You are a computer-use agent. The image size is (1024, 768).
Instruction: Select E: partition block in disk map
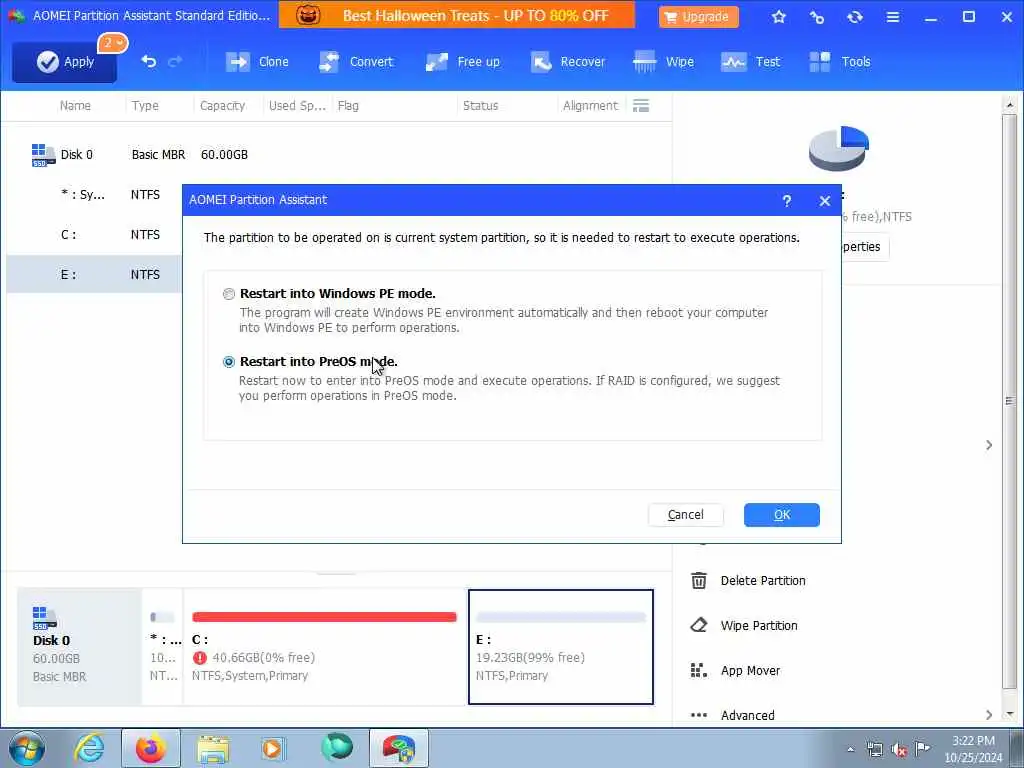[x=560, y=647]
